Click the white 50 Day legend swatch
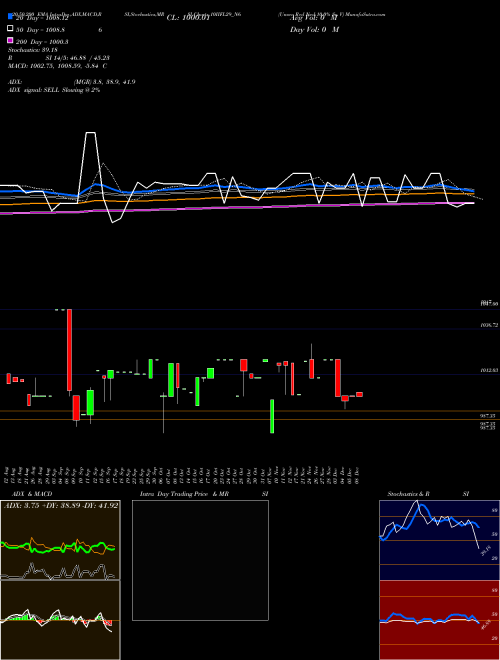Viewport: 500px width, 660px height. pyautogui.click(x=10, y=29)
